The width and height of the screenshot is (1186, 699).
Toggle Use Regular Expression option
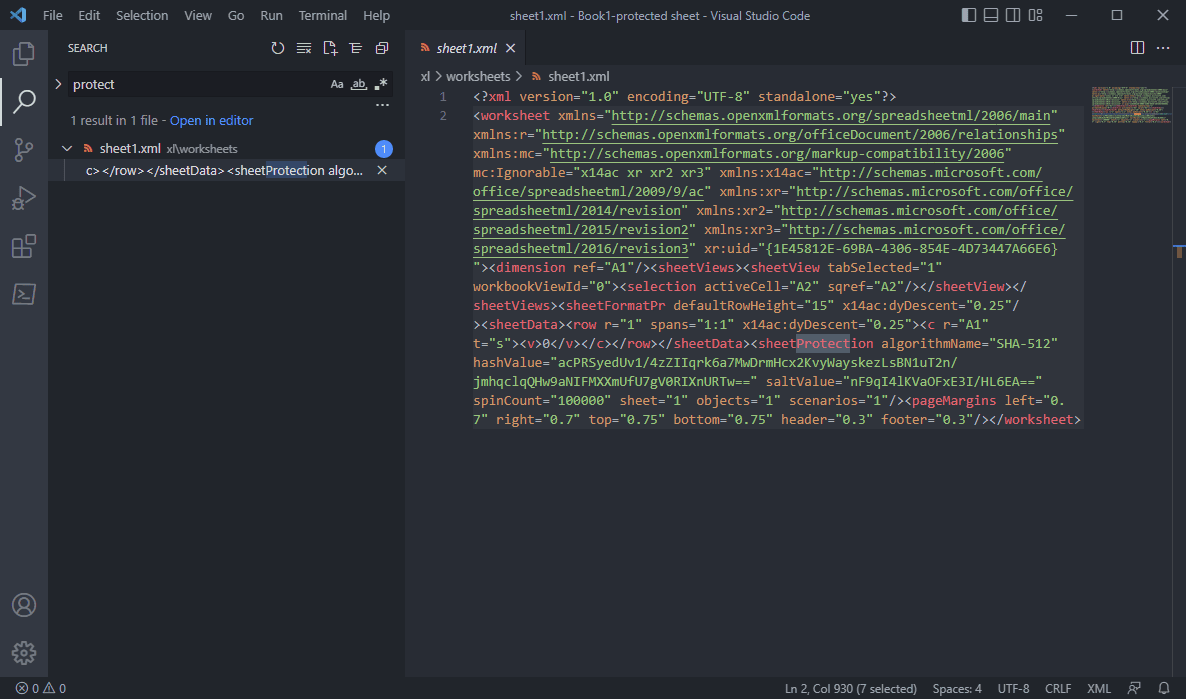pos(380,84)
